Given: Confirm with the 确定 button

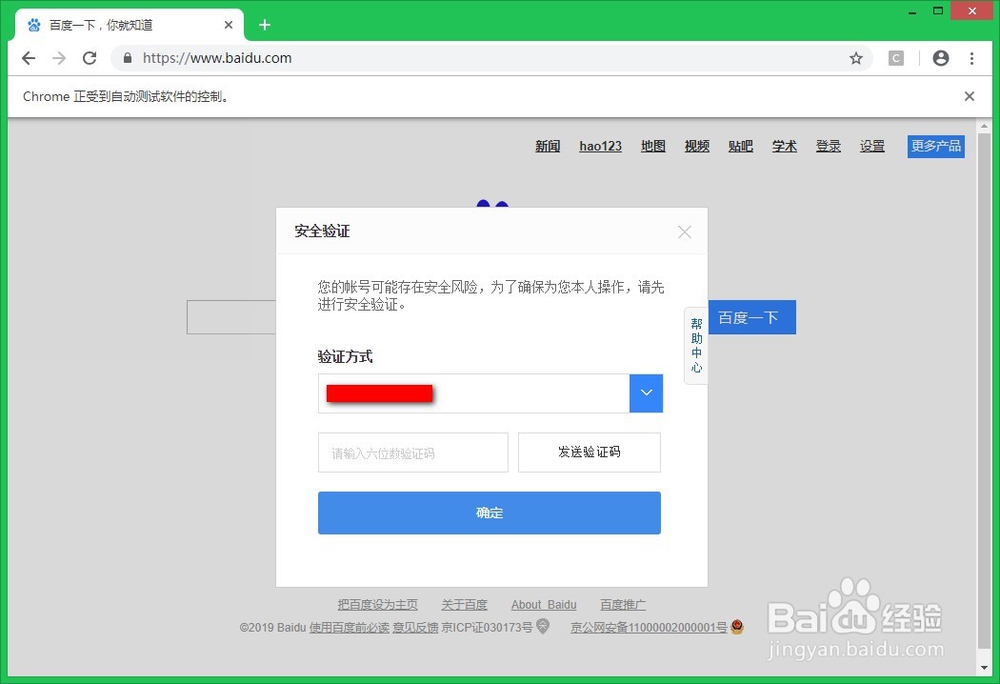Looking at the screenshot, I should [x=489, y=513].
